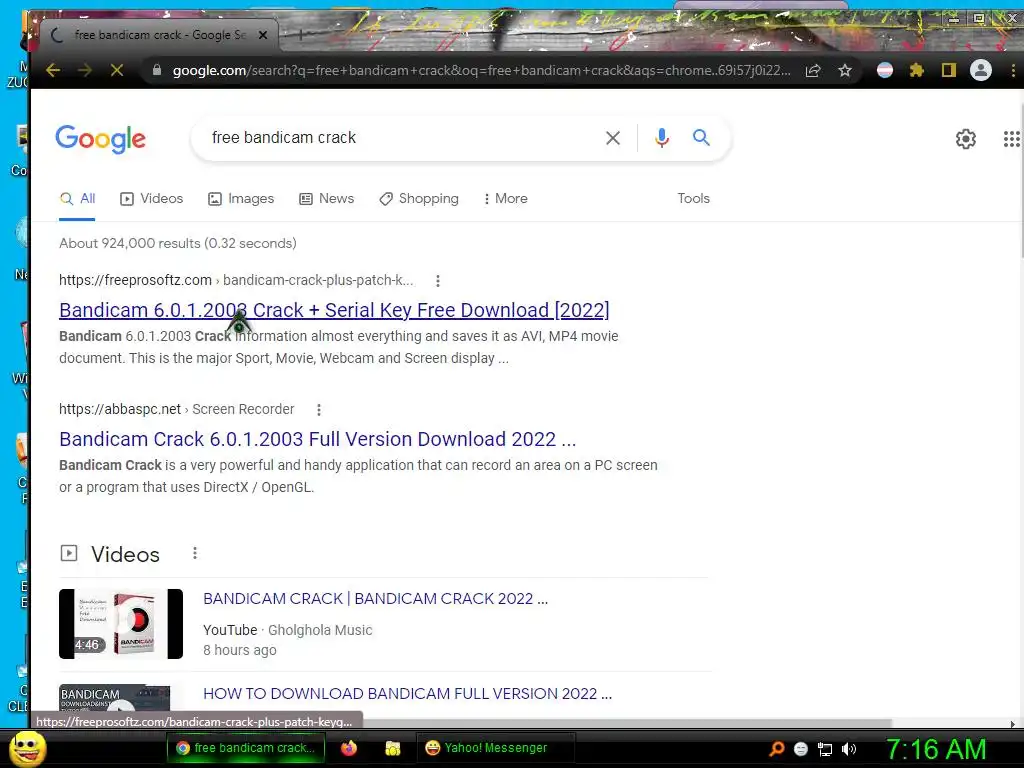Click the https://abbaspc.net breadcrumb URL
Viewport: 1024px width, 768px height.
(120, 409)
